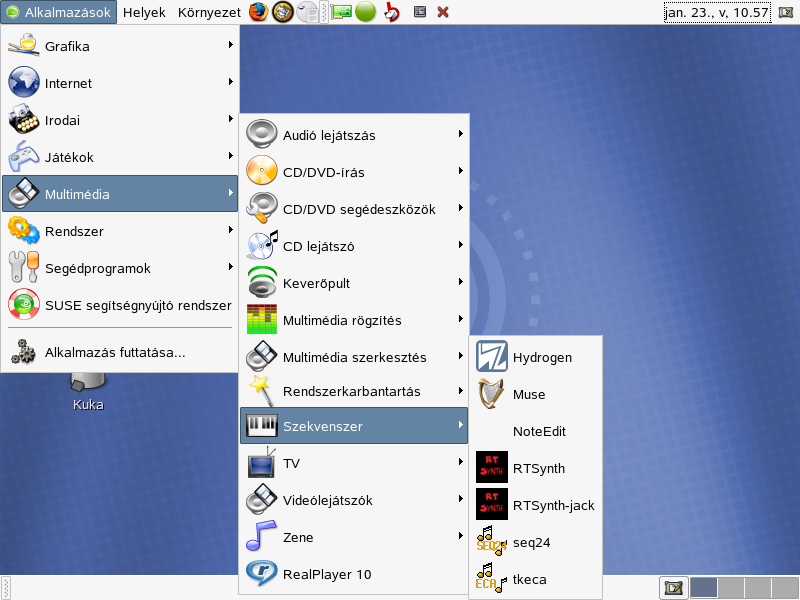Start RTSynth from the Szekvenszer submenu

tap(535, 467)
